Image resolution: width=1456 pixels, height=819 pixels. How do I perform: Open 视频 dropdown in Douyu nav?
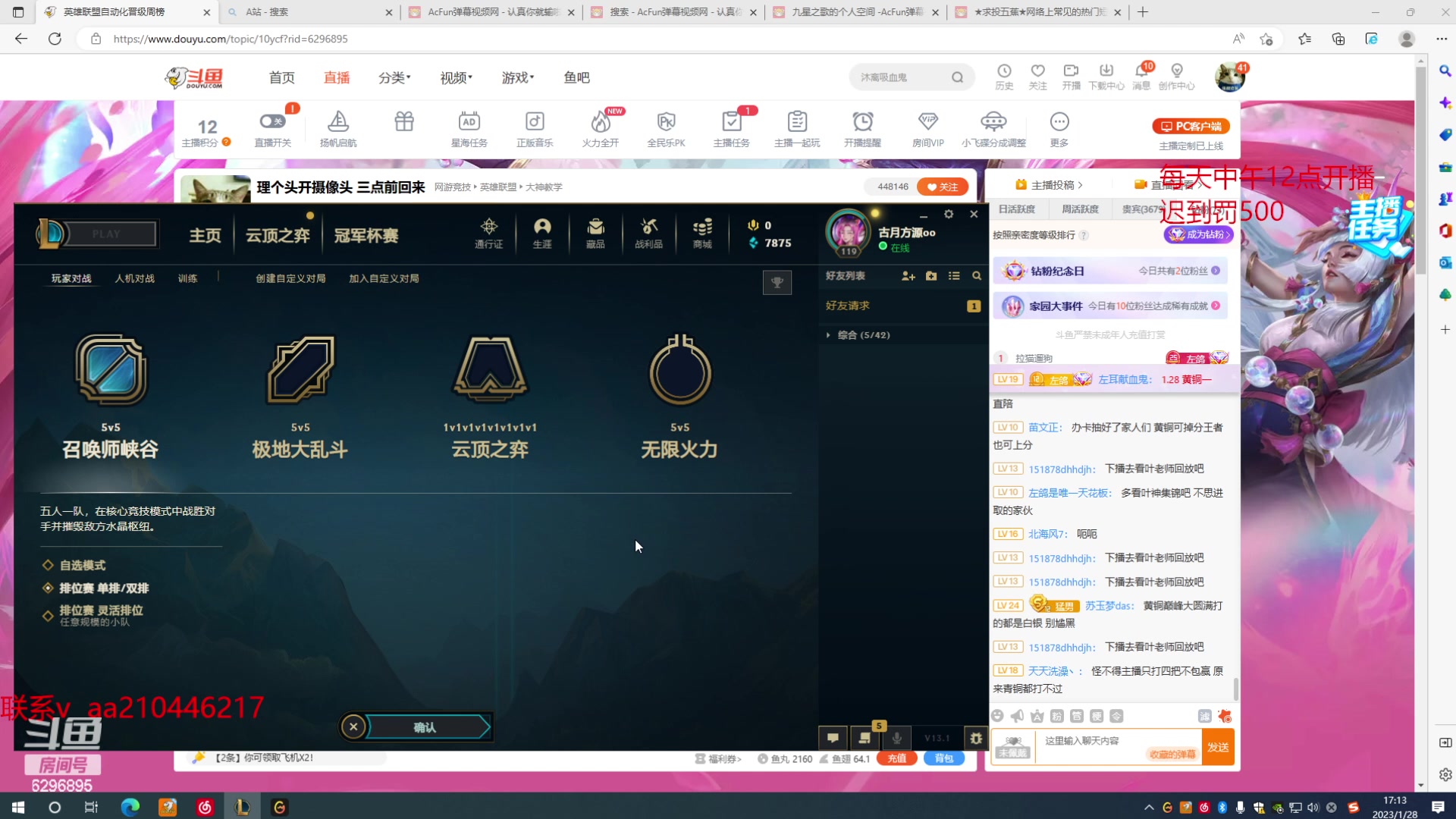[457, 77]
